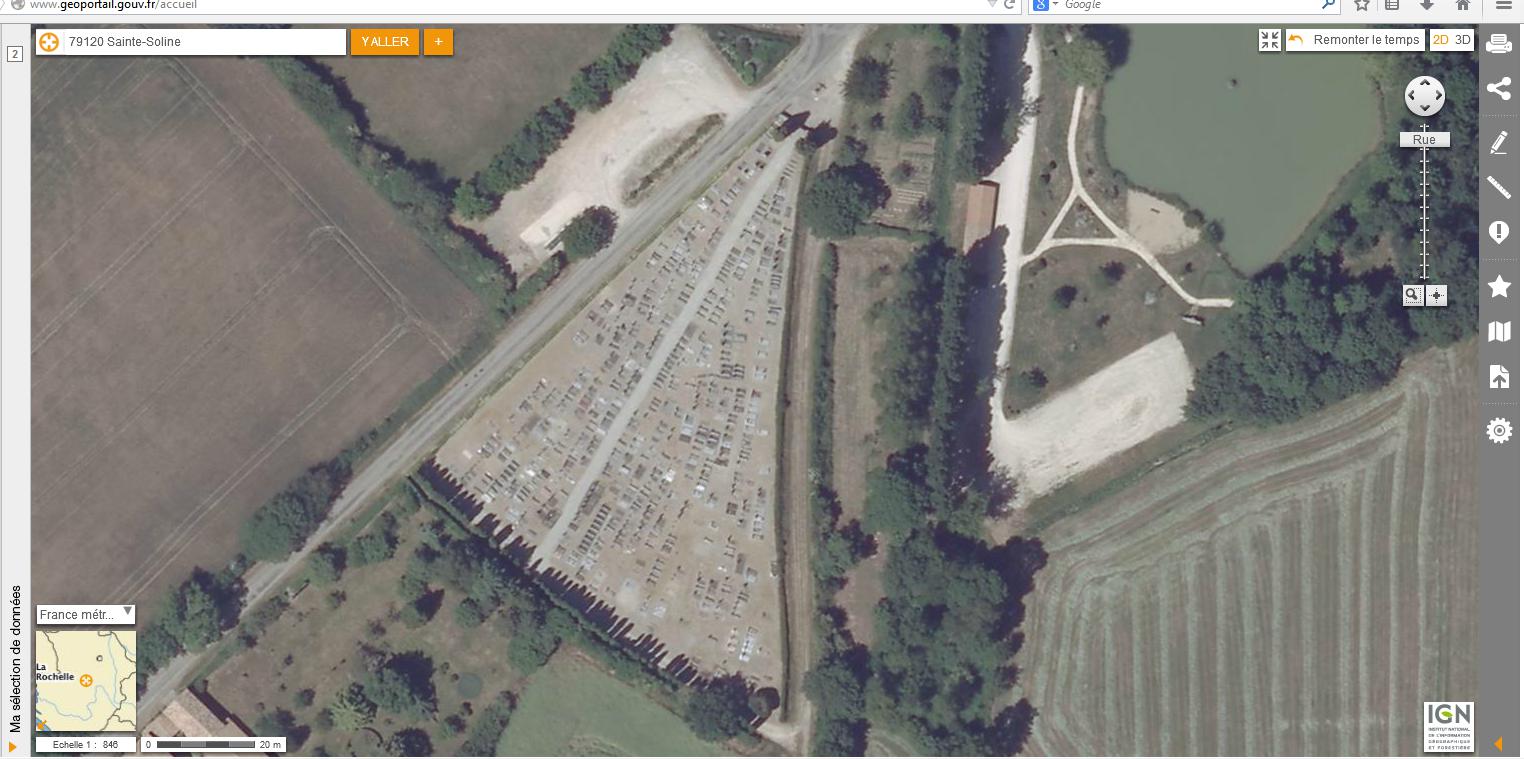
Task: Open the settings gear icon
Action: point(1498,430)
